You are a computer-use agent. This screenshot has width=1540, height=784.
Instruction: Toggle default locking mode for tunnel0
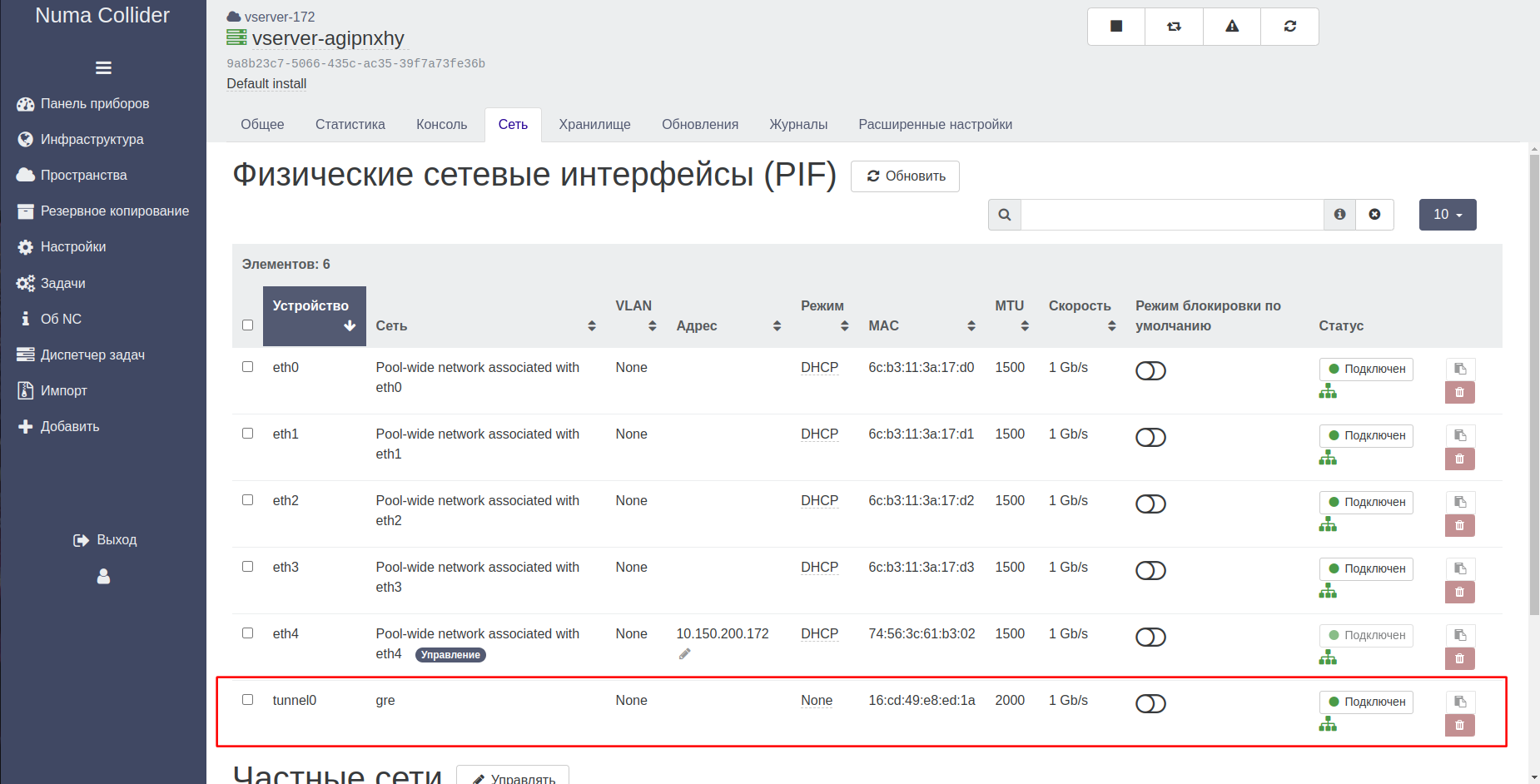tap(1150, 703)
